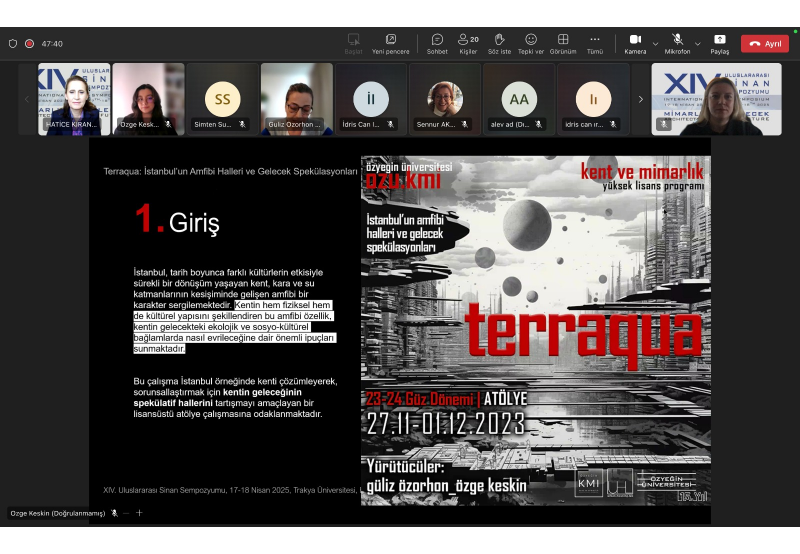Viewport: 800px width, 554px height.
Task: Select idris can ır participant Iı avatar
Action: 593,99
